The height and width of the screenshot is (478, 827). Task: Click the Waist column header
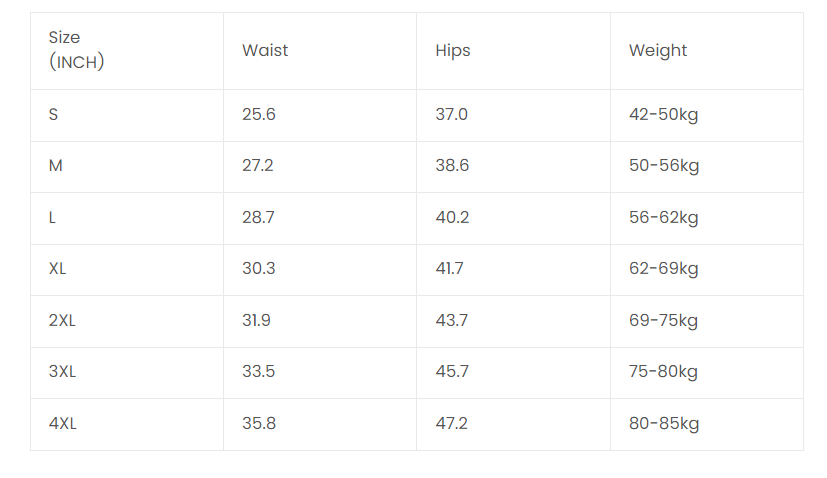point(265,50)
